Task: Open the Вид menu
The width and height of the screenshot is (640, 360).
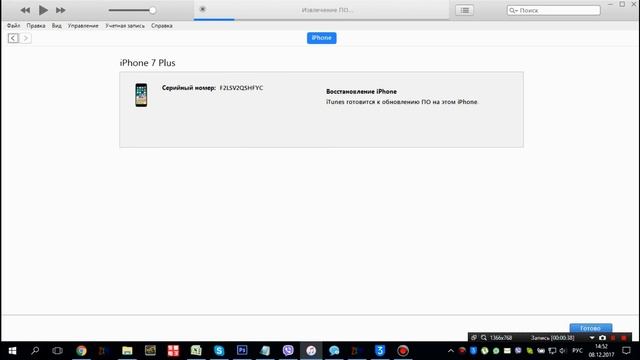Action: click(x=57, y=26)
